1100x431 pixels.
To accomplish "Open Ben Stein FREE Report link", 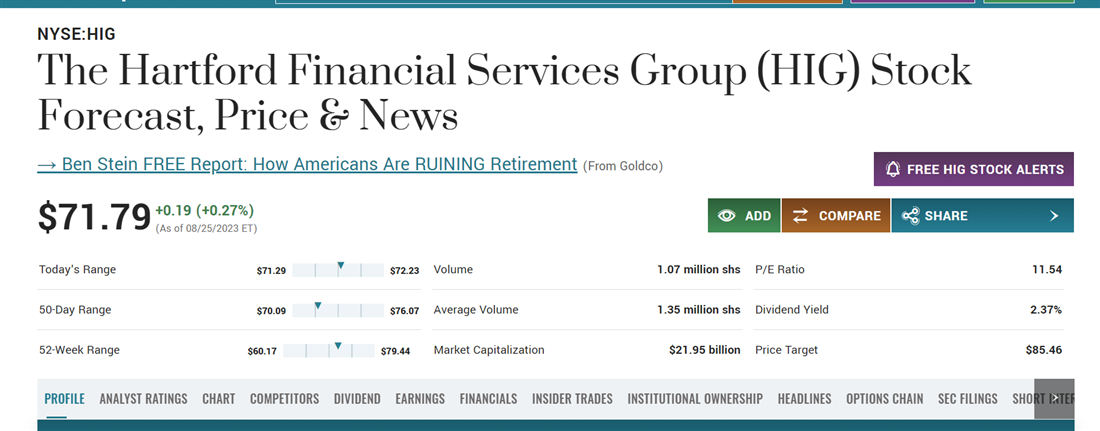I will pyautogui.click(x=307, y=164).
